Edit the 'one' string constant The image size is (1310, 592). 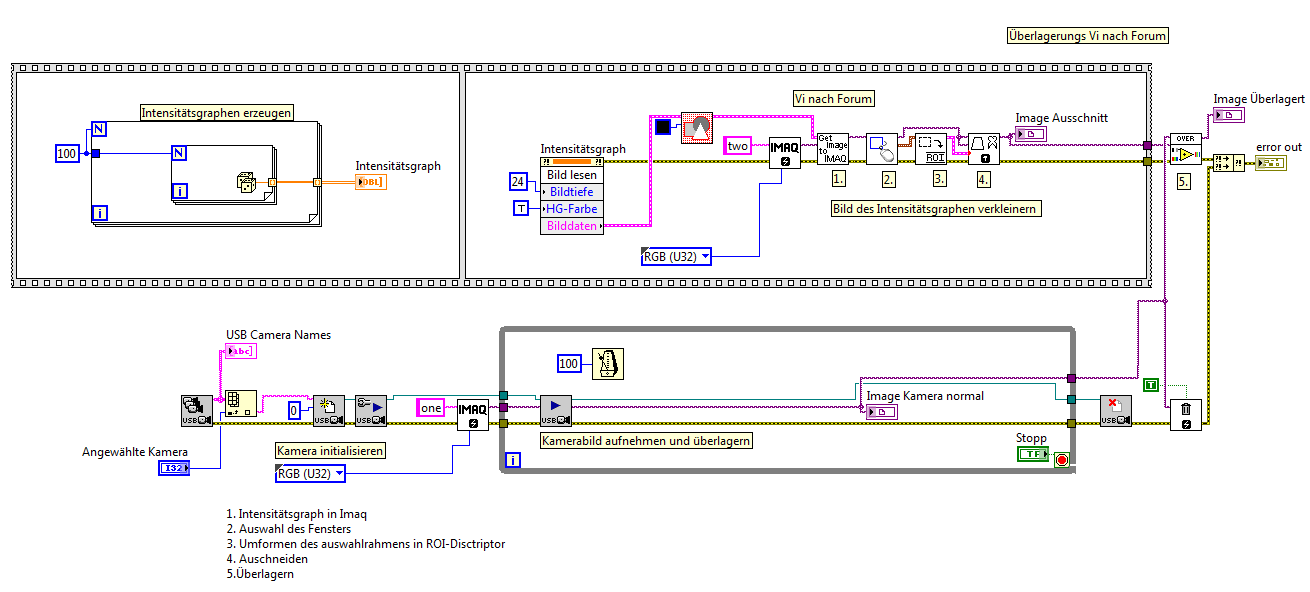coord(432,408)
